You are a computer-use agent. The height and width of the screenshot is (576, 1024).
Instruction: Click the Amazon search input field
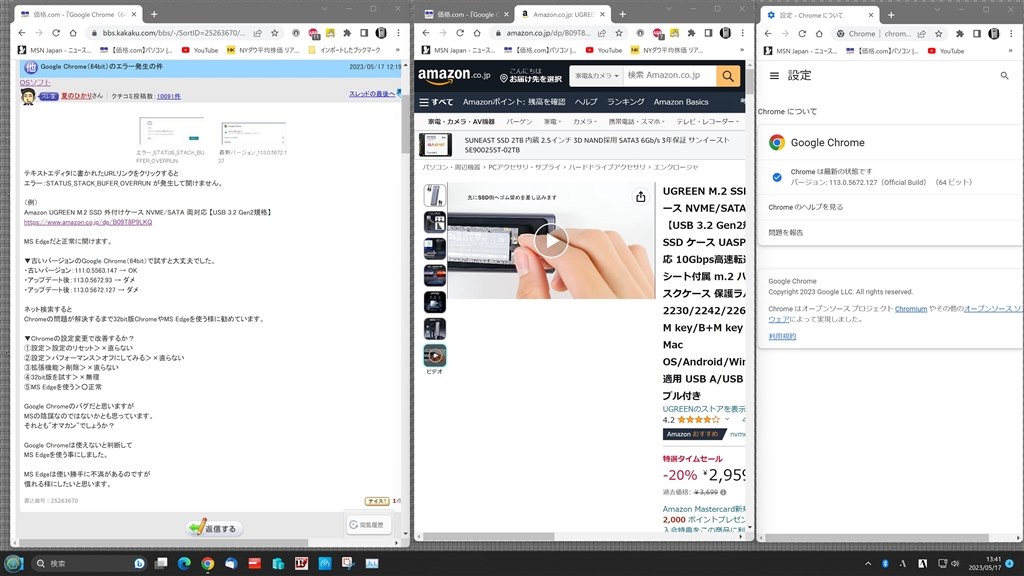pyautogui.click(x=669, y=76)
